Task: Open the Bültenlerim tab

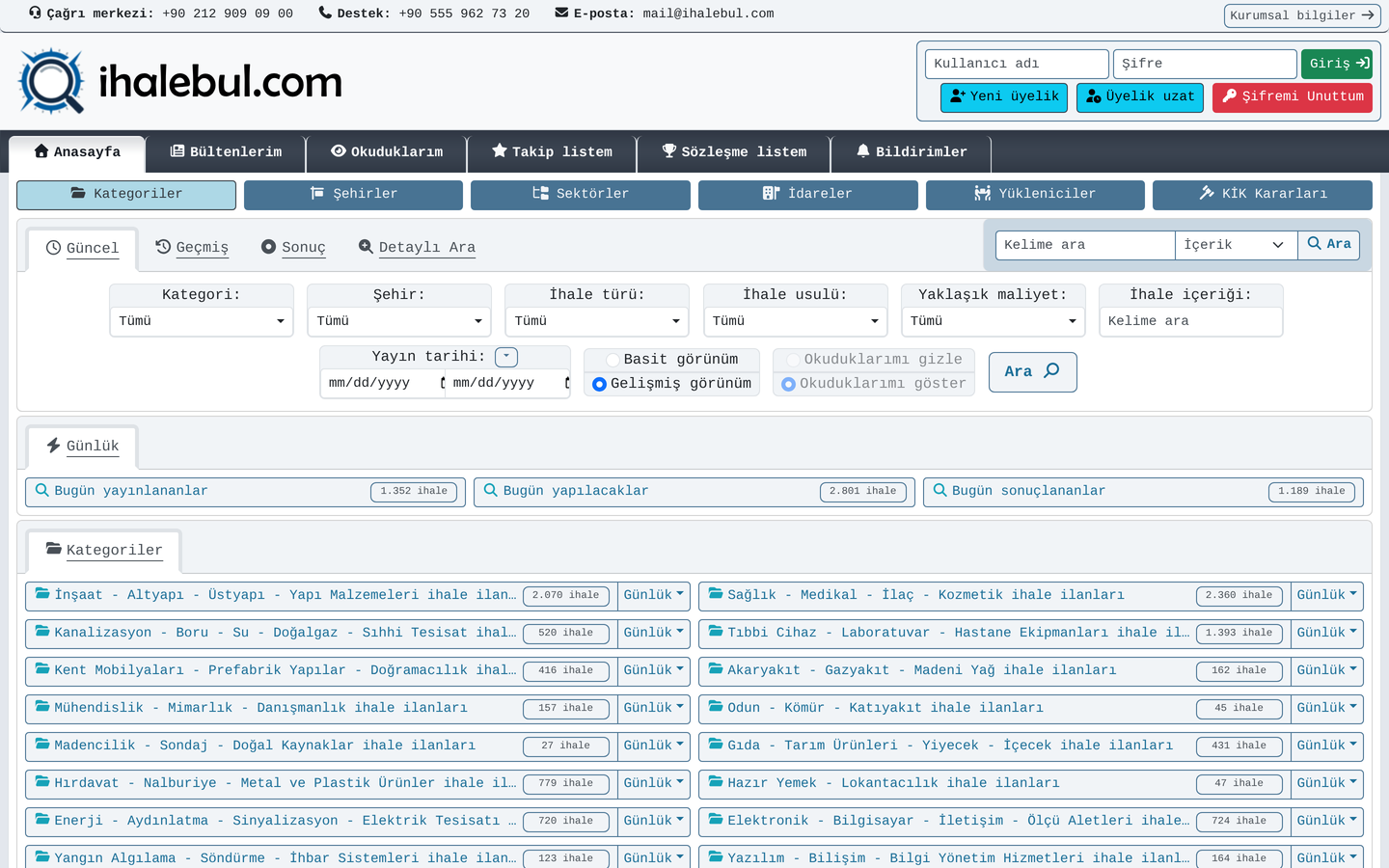Action: click(x=226, y=152)
